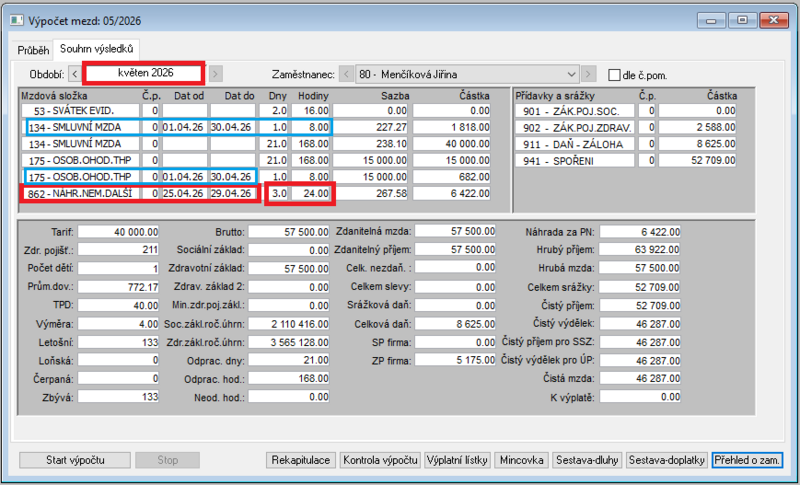The height and width of the screenshot is (485, 800).
Task: Click the Zbývá field 133
Action: coord(118,397)
